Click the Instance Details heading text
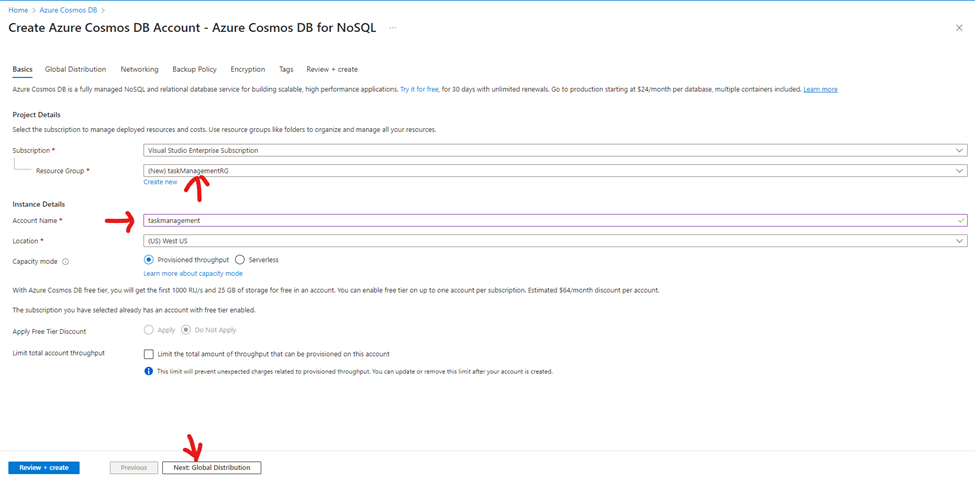This screenshot has width=975, height=483. click(39, 205)
